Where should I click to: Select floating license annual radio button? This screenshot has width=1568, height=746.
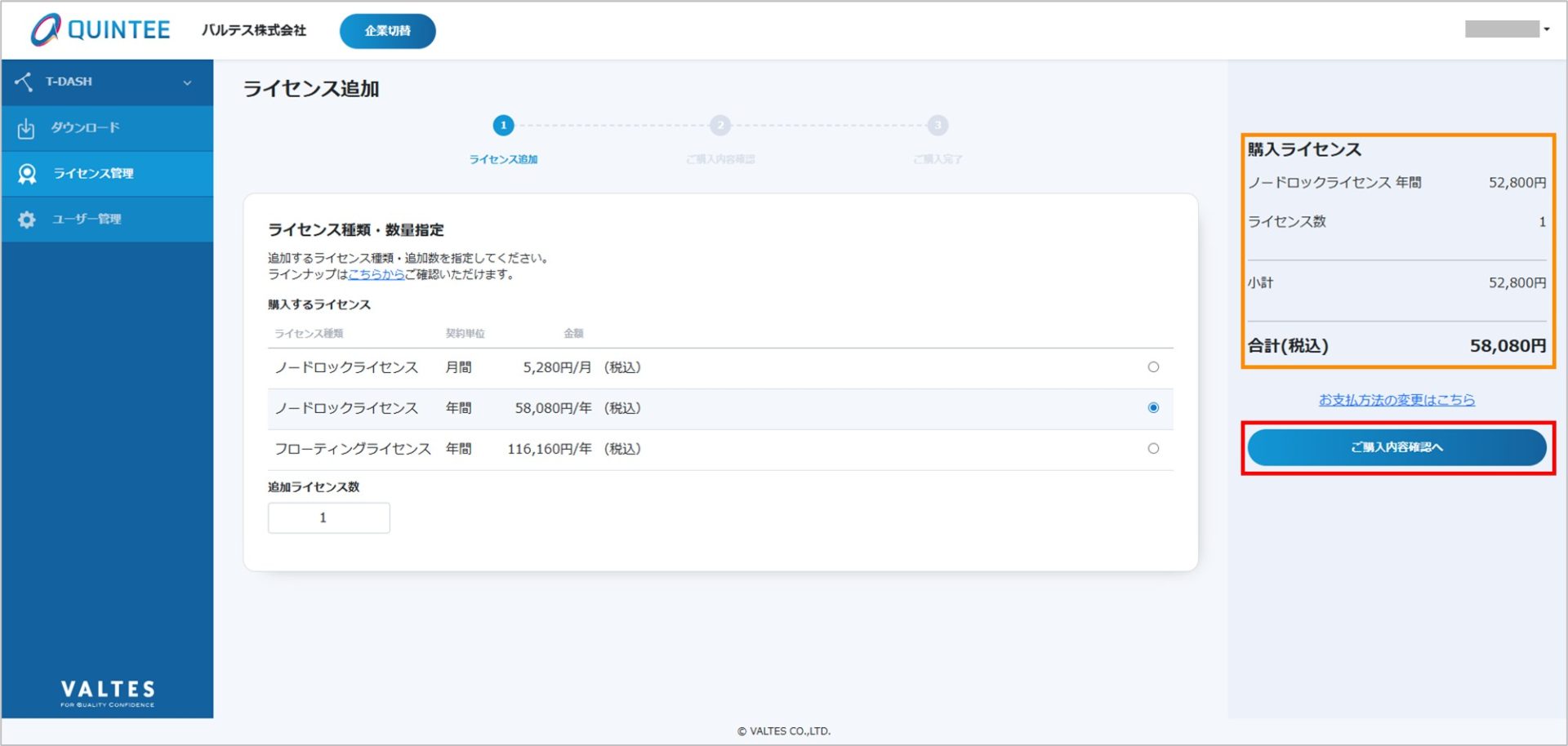(x=1152, y=448)
